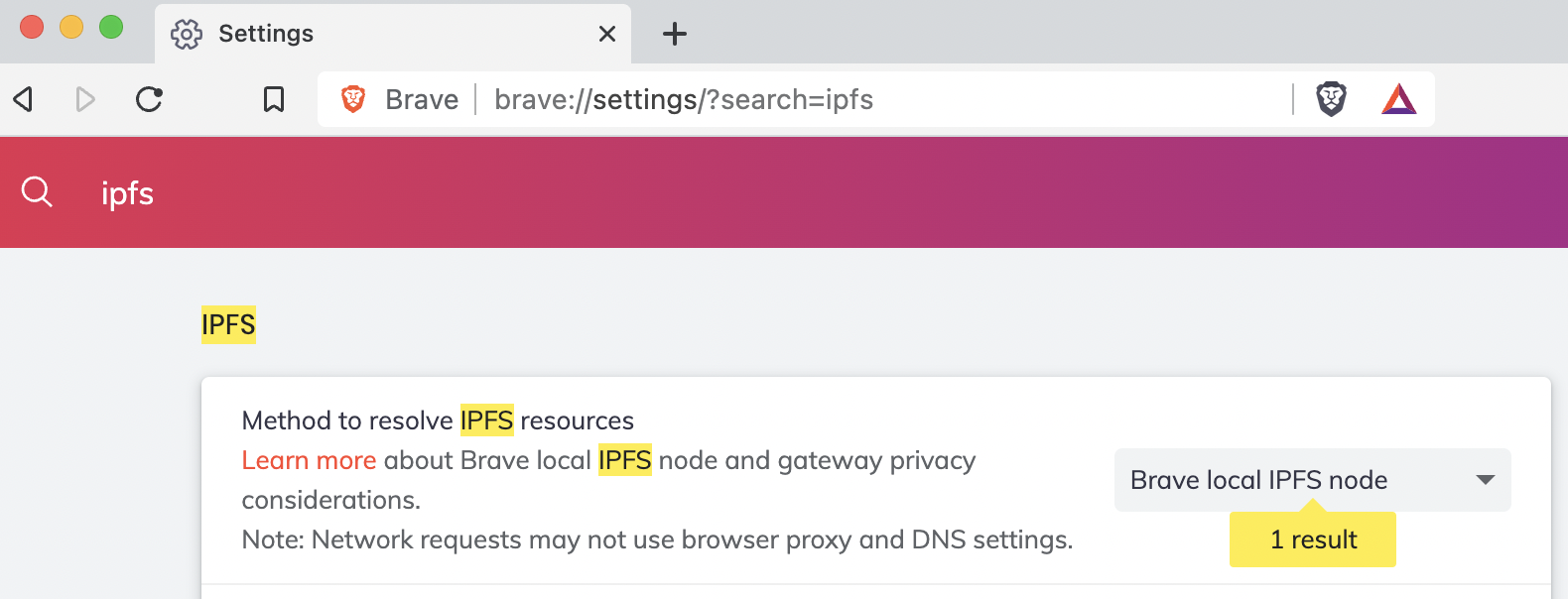Open the Brave local IPFS node dropdown
This screenshot has height=599, width=1568.
[1312, 480]
